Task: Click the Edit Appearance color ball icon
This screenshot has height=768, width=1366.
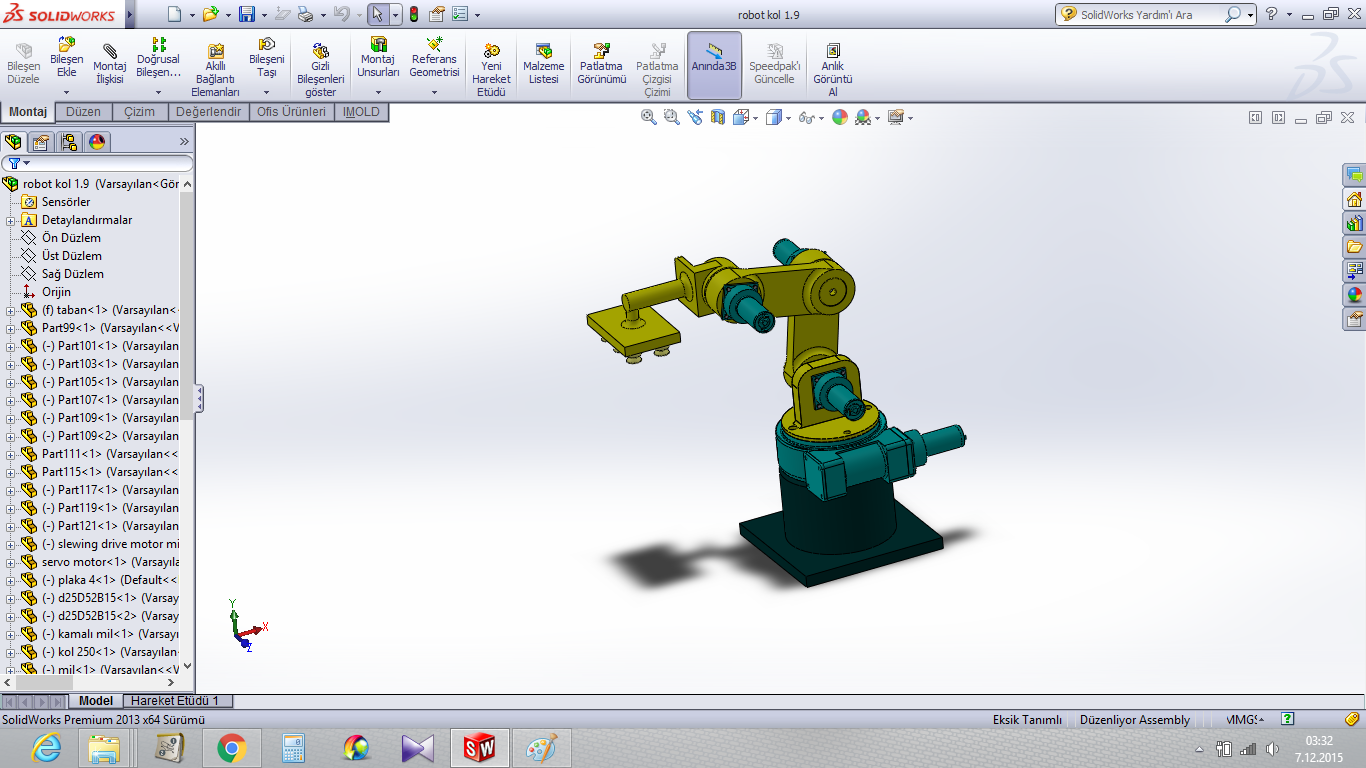Action: tap(839, 117)
